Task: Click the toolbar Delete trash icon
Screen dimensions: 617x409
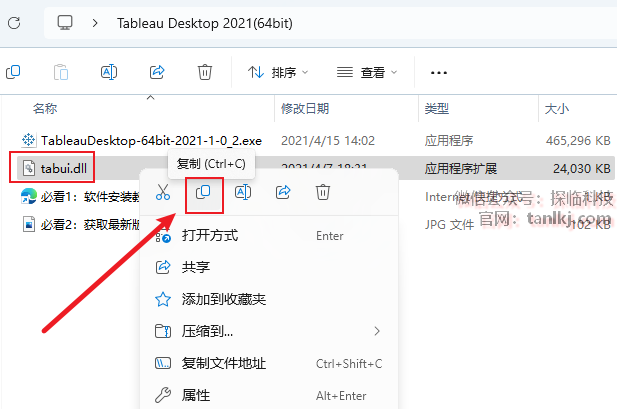Action: [205, 72]
